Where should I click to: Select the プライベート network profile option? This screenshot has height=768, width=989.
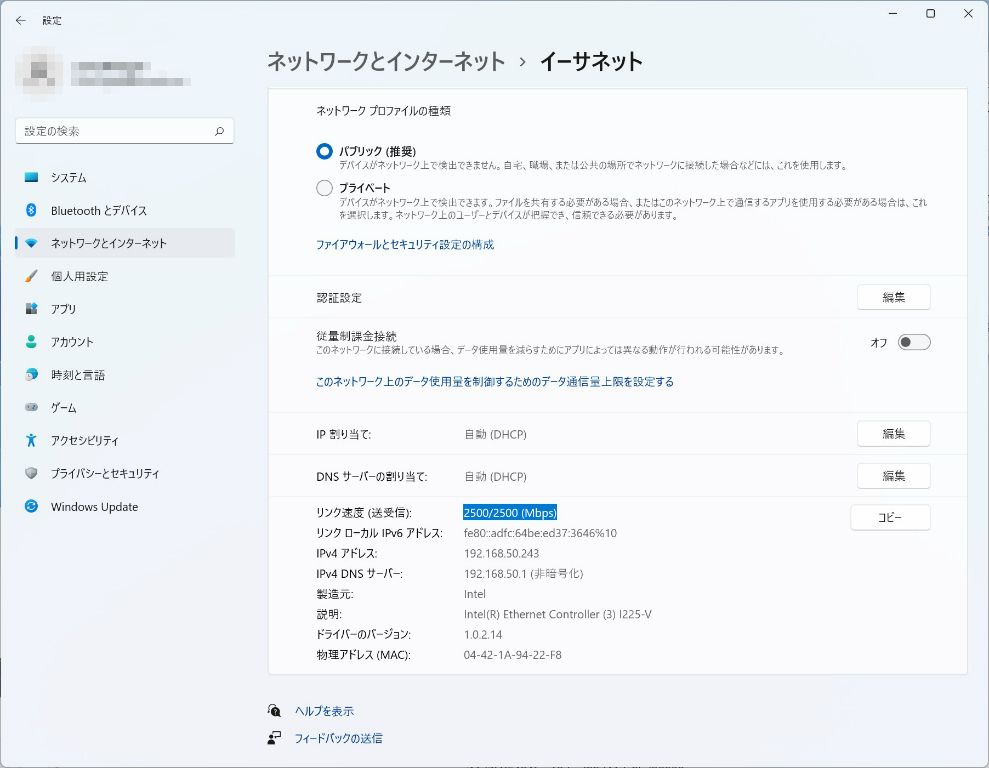[324, 188]
